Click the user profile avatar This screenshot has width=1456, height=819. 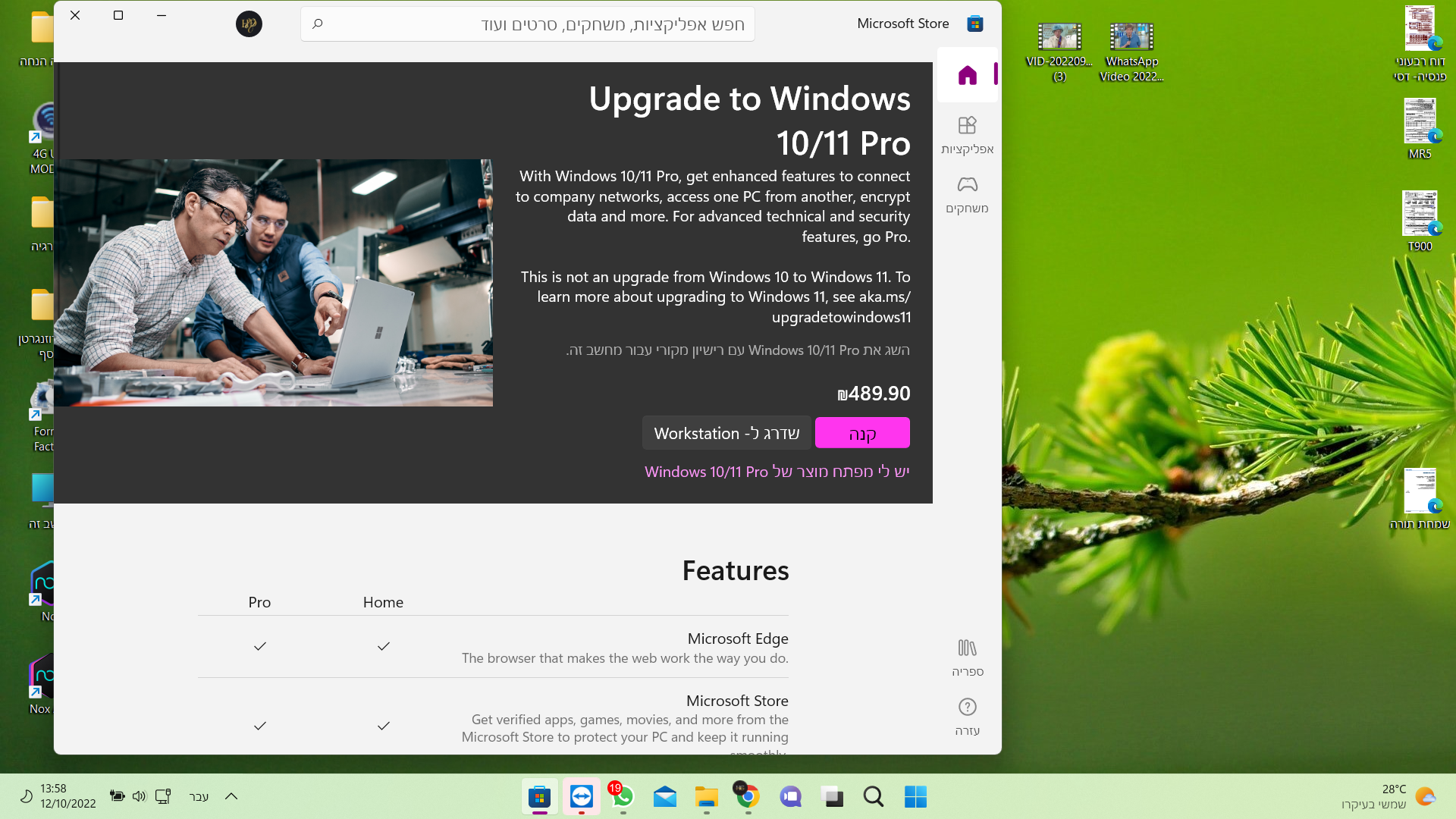249,24
